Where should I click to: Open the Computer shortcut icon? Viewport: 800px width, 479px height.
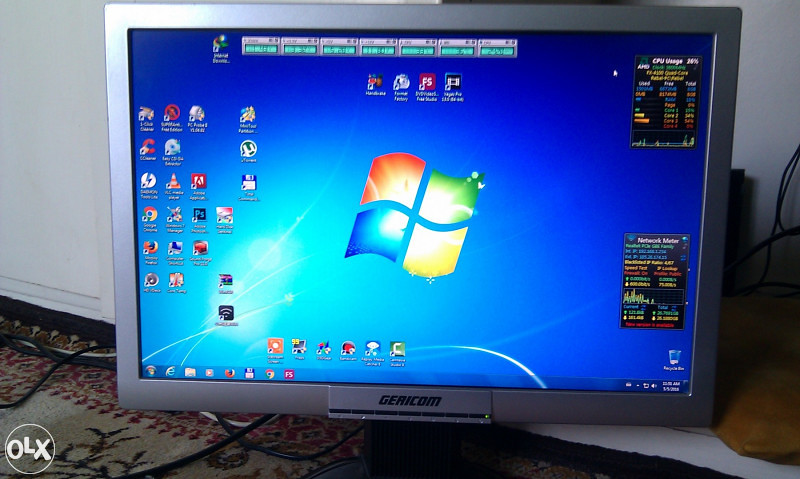coord(175,253)
